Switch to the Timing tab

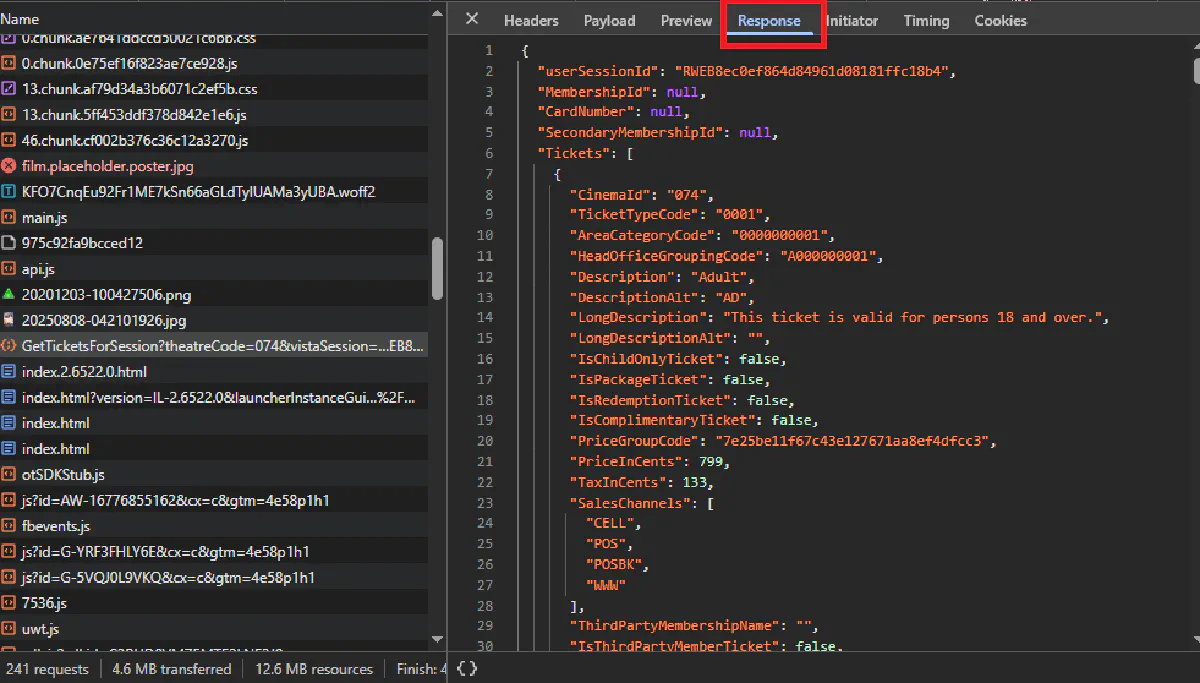[926, 21]
